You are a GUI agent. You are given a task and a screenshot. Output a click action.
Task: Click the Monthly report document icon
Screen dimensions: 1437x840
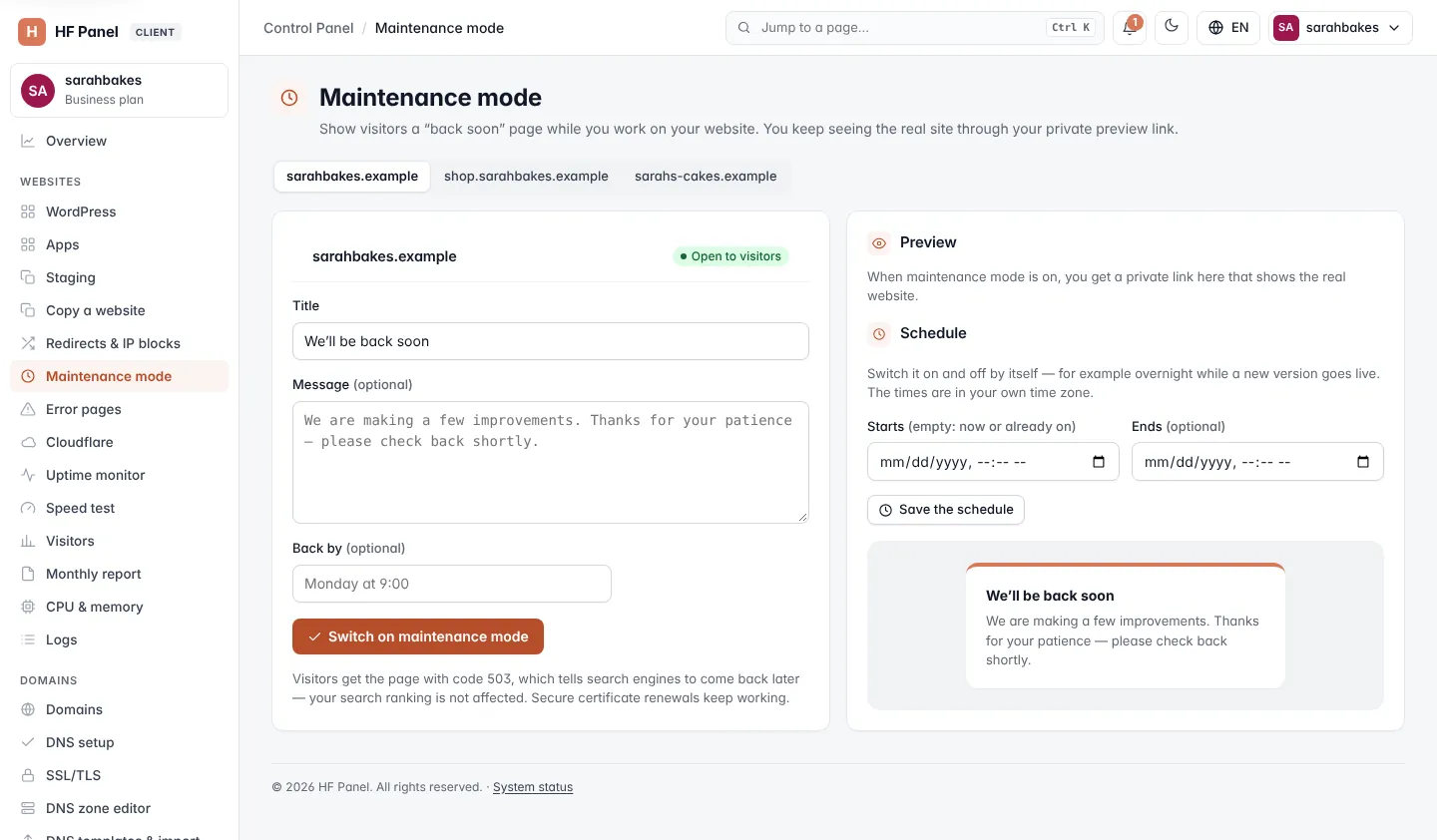click(28, 574)
